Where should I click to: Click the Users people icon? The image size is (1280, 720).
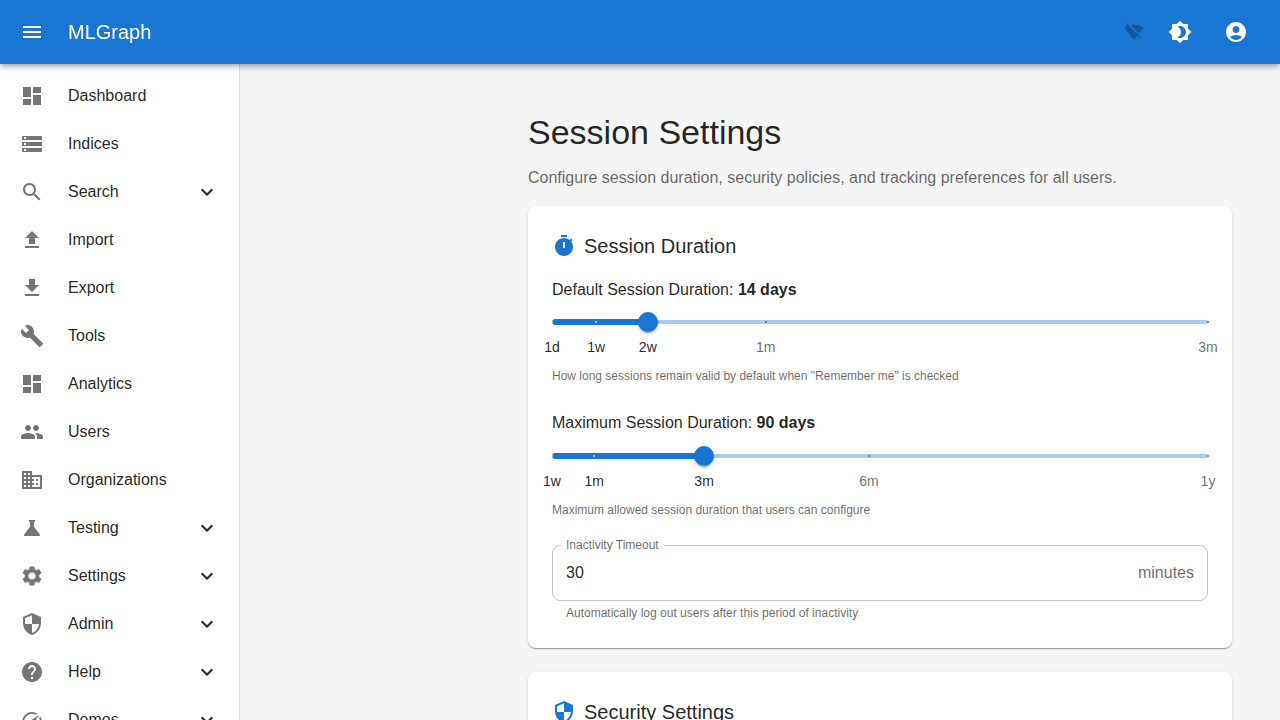(32, 431)
